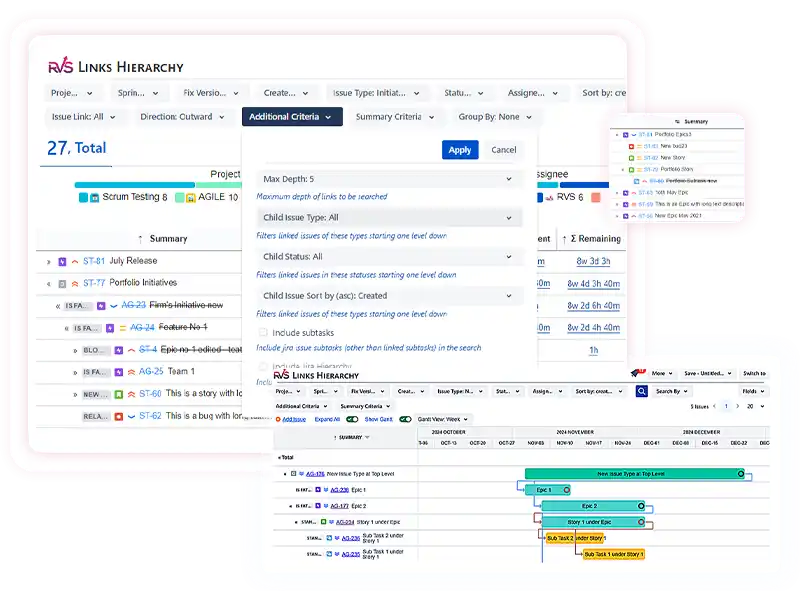Click the purple epic icon for AG-177 Epic 2
Viewport: 800px width, 591px height.
click(318, 506)
